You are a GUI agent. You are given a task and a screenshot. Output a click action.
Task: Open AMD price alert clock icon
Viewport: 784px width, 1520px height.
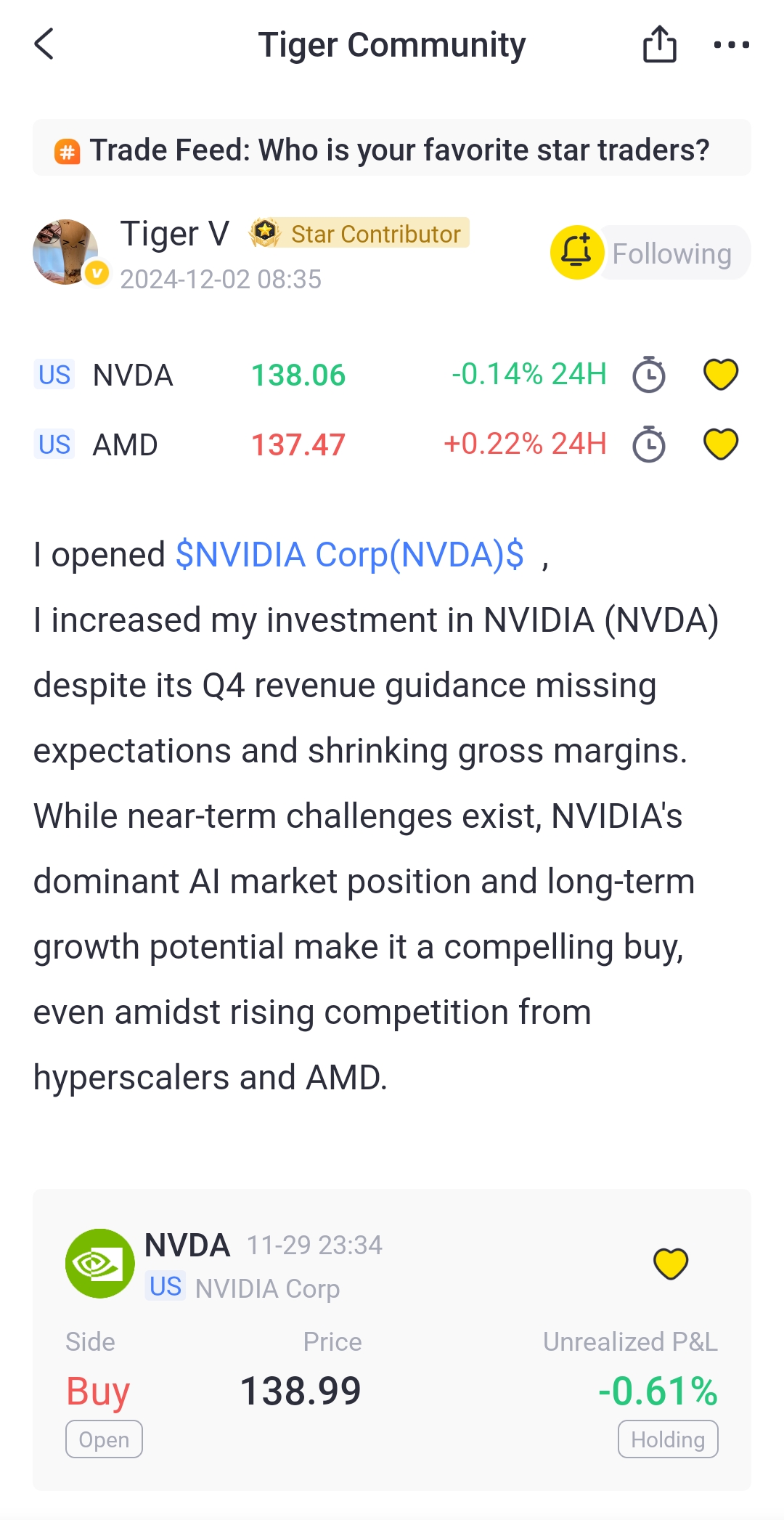pyautogui.click(x=648, y=444)
